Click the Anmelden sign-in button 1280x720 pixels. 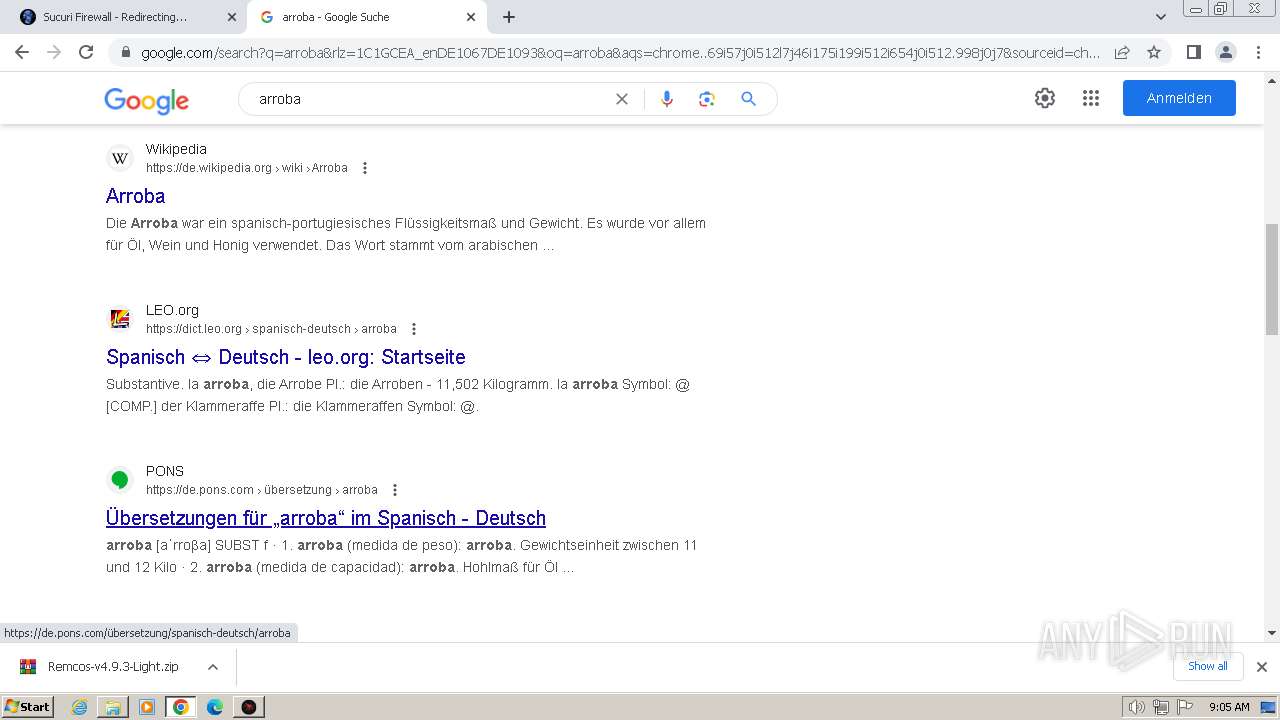click(1179, 98)
